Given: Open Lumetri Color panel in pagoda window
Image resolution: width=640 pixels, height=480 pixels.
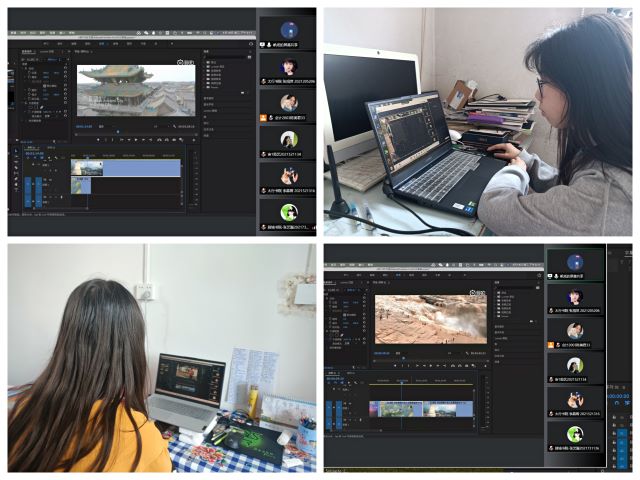Looking at the screenshot, I should point(210,110).
